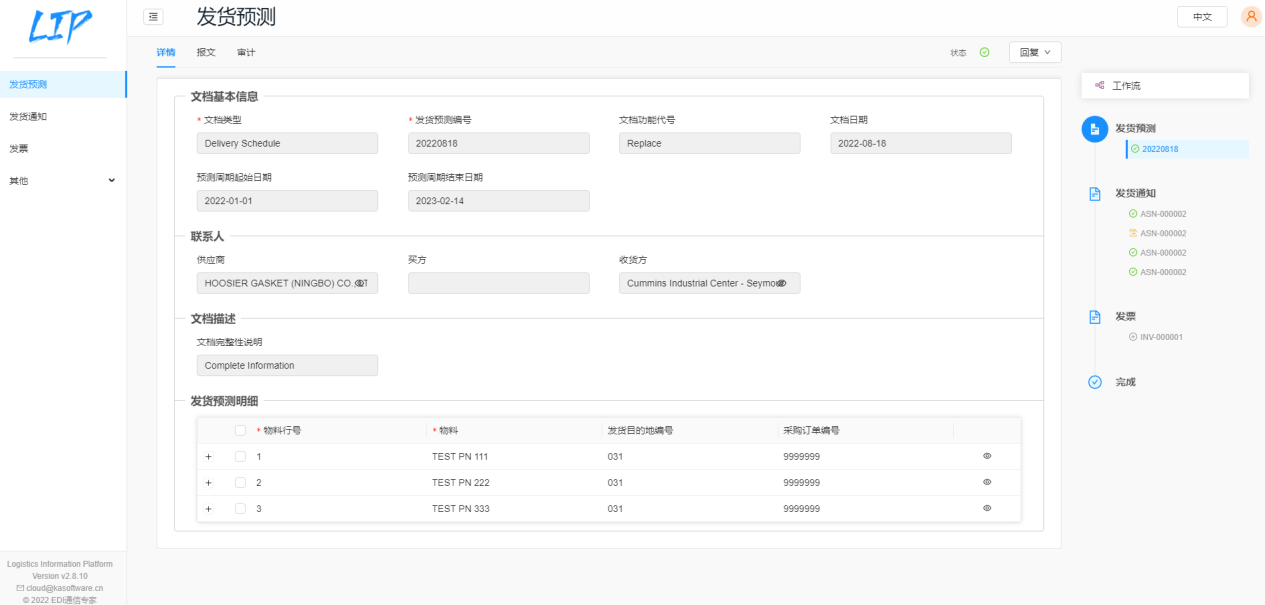
Task: Open the 回复 dropdown
Action: point(1034,52)
